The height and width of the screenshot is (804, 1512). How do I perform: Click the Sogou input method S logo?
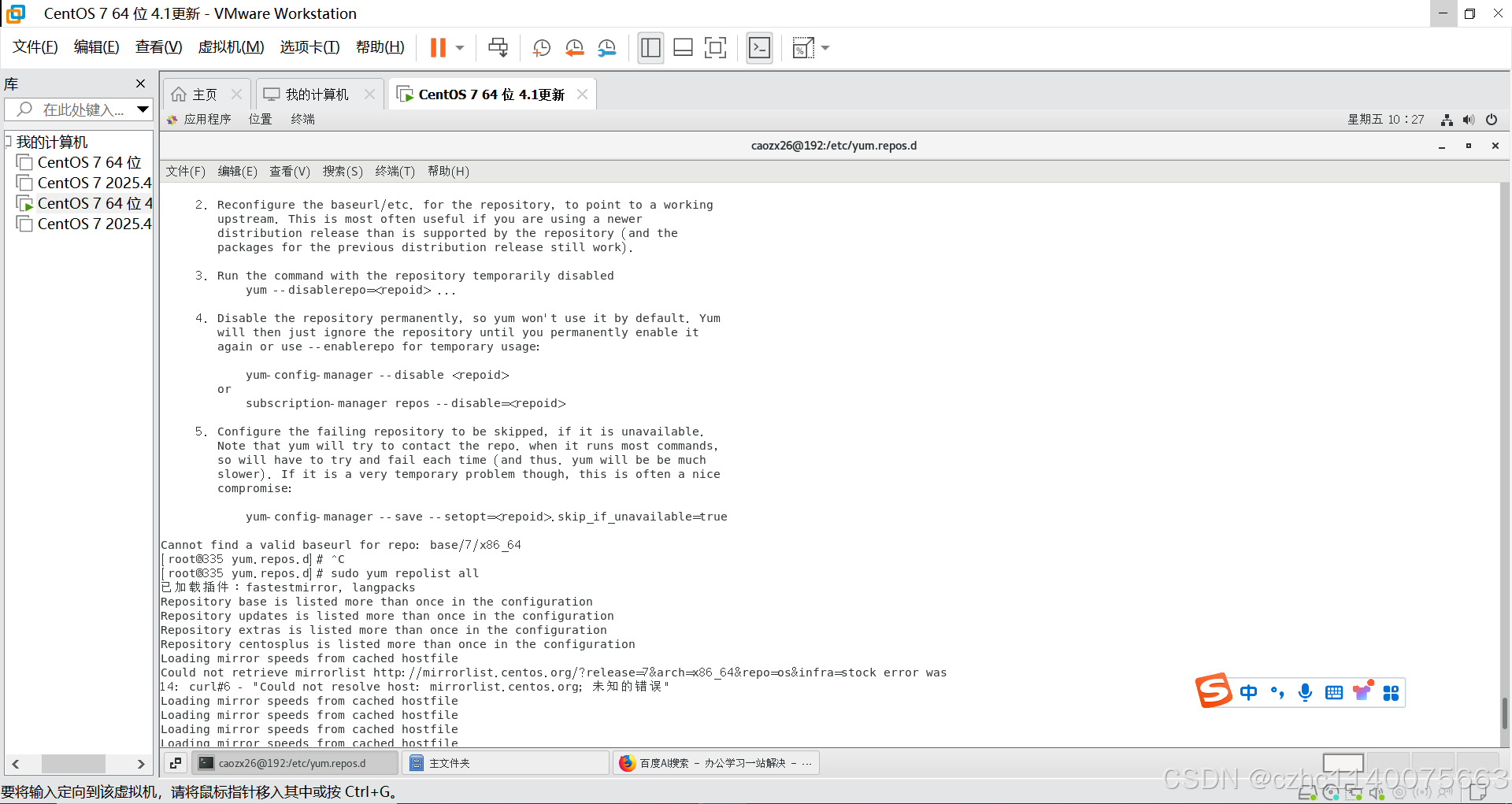[x=1213, y=691]
